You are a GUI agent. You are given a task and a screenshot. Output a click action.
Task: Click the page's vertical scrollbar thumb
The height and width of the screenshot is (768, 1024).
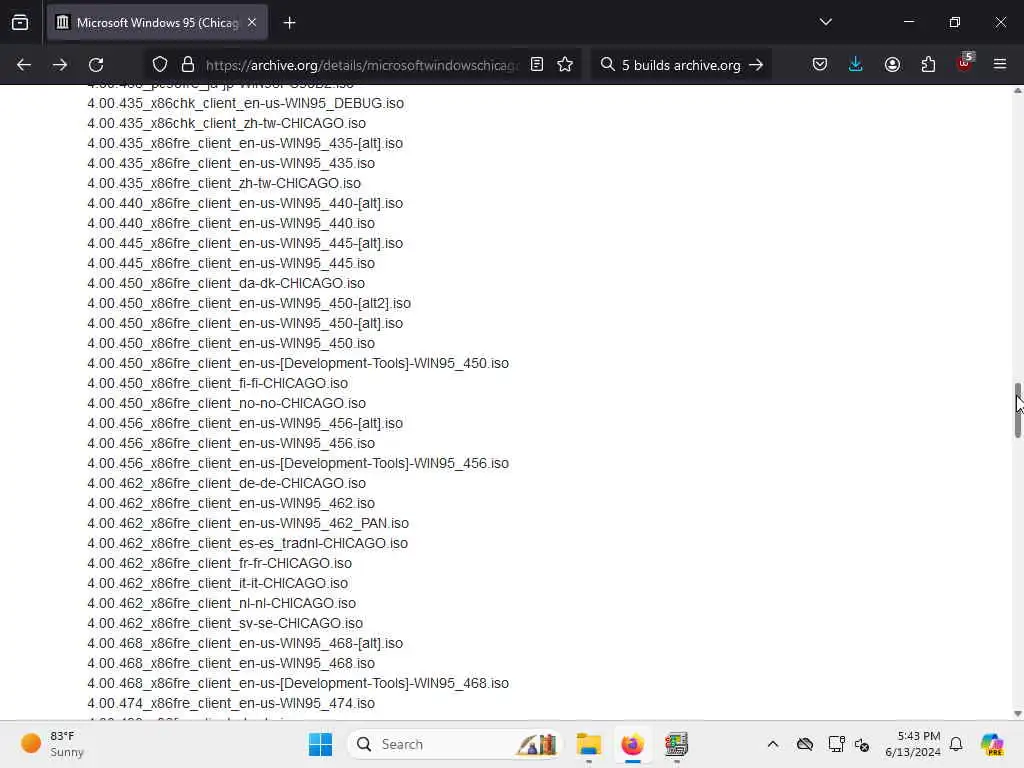pyautogui.click(x=1017, y=410)
